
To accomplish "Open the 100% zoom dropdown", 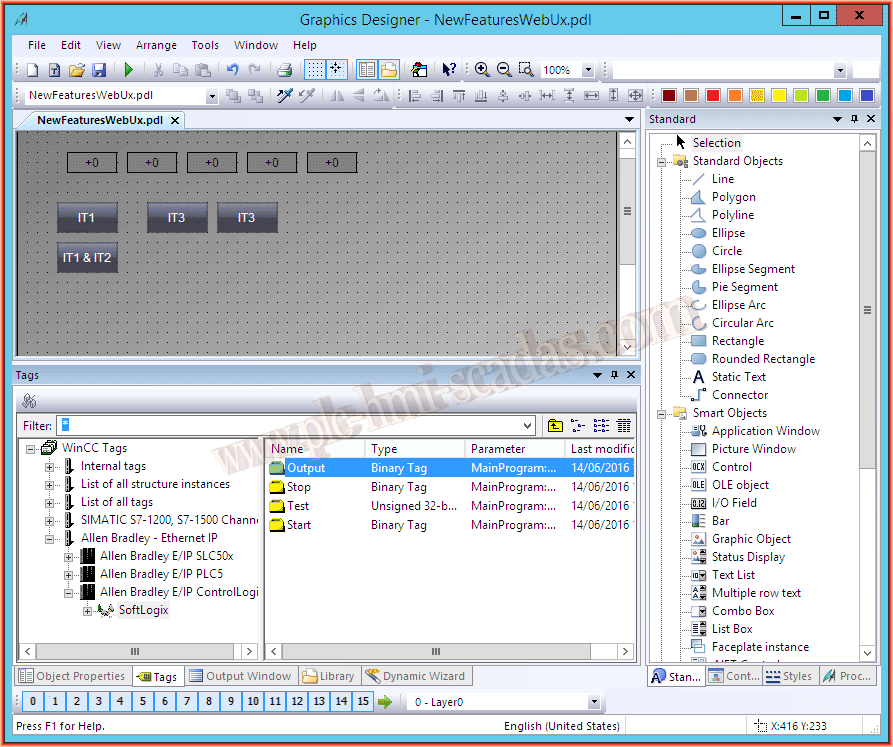I will point(587,70).
